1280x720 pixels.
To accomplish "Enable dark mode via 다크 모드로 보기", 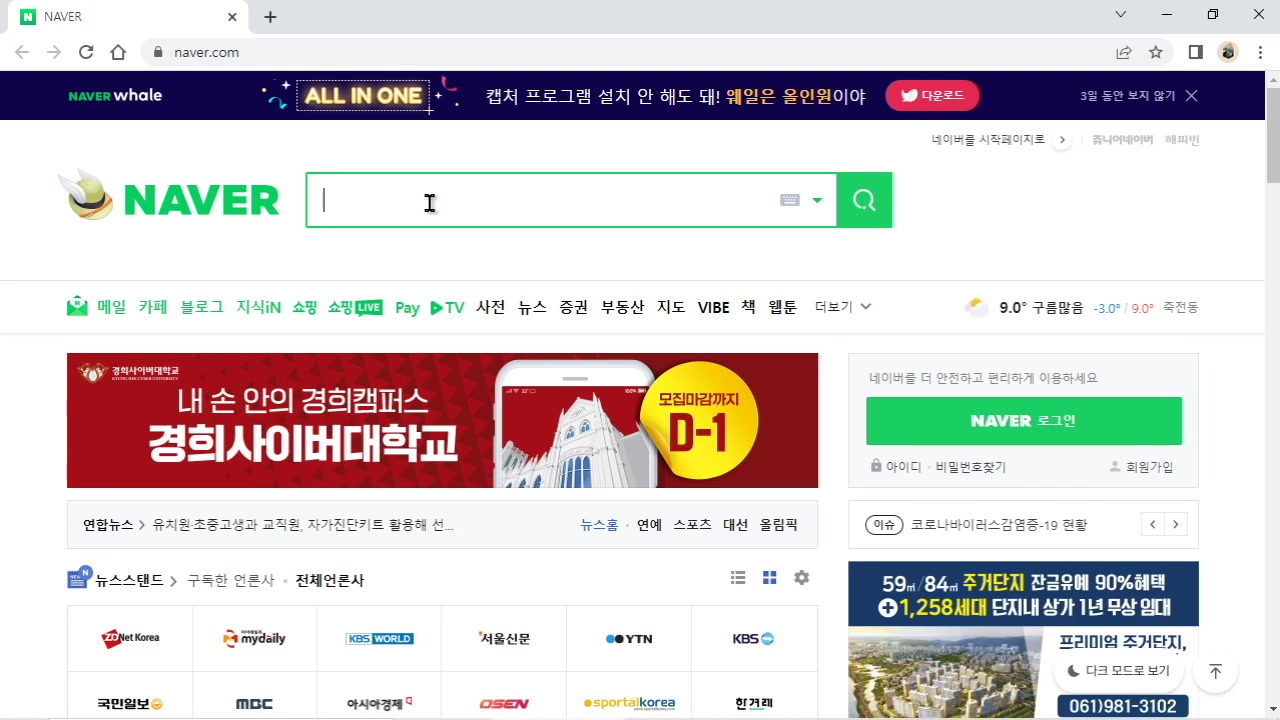I will [1118, 670].
